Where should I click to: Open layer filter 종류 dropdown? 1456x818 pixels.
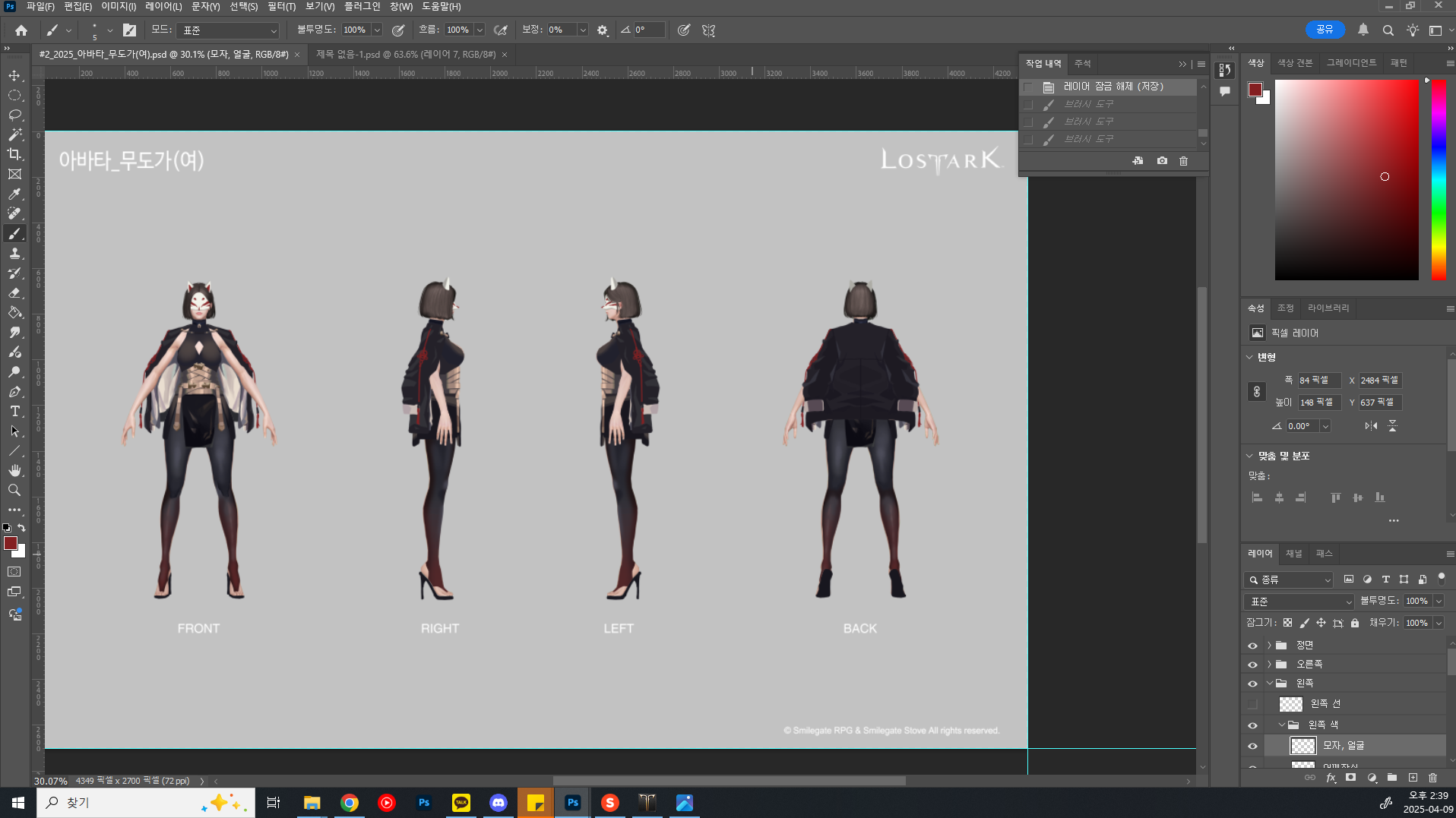1289,580
